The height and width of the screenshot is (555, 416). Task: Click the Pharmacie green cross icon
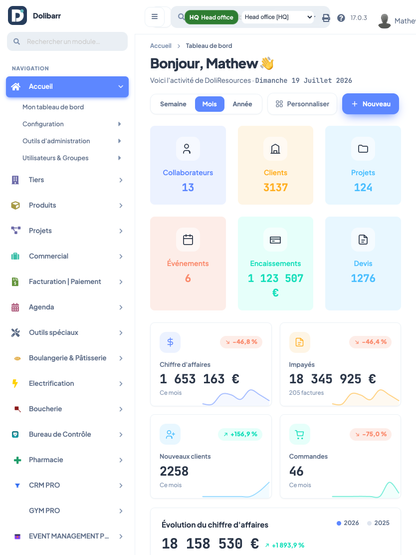(x=17, y=460)
